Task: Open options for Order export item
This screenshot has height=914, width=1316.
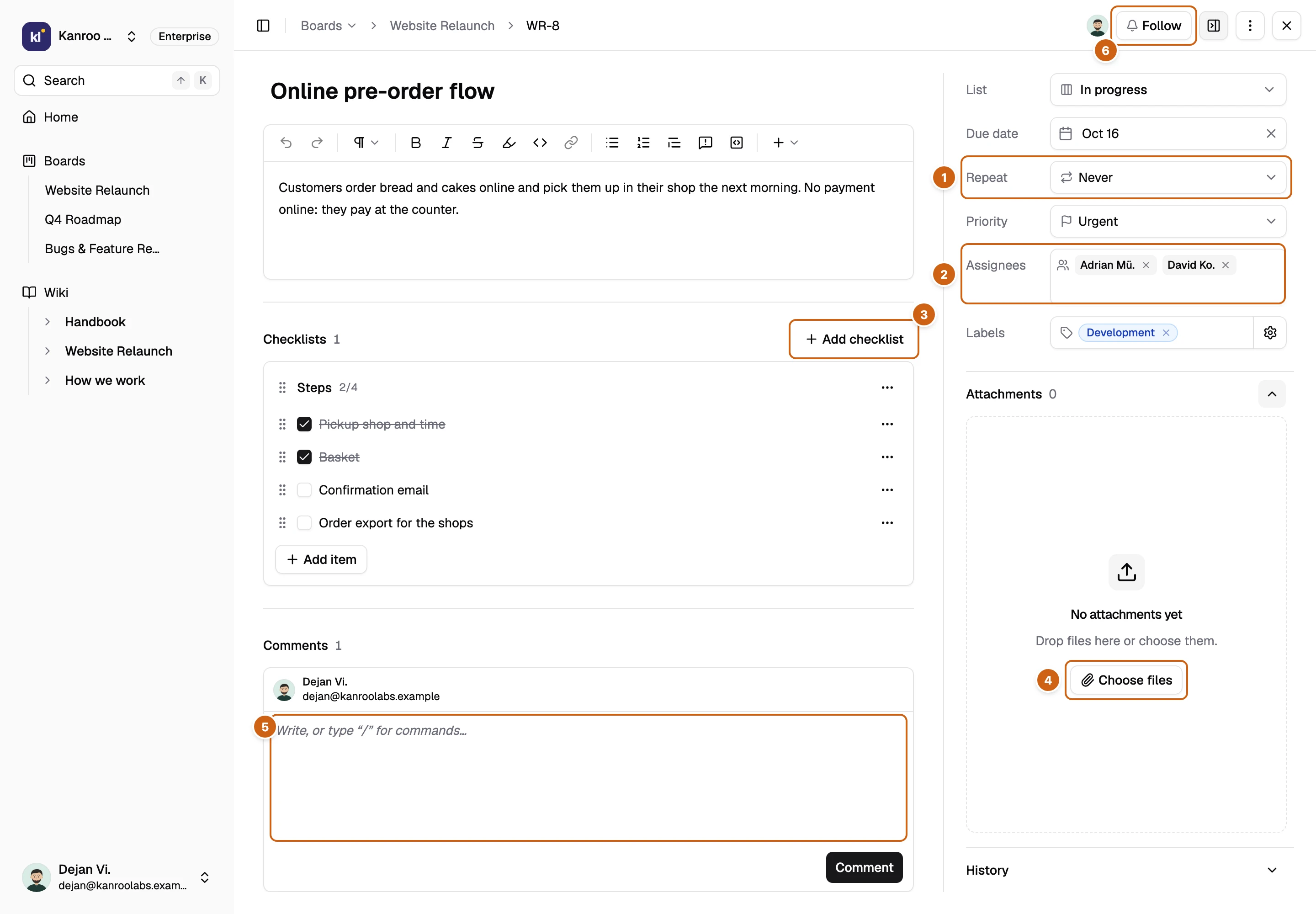Action: click(887, 523)
